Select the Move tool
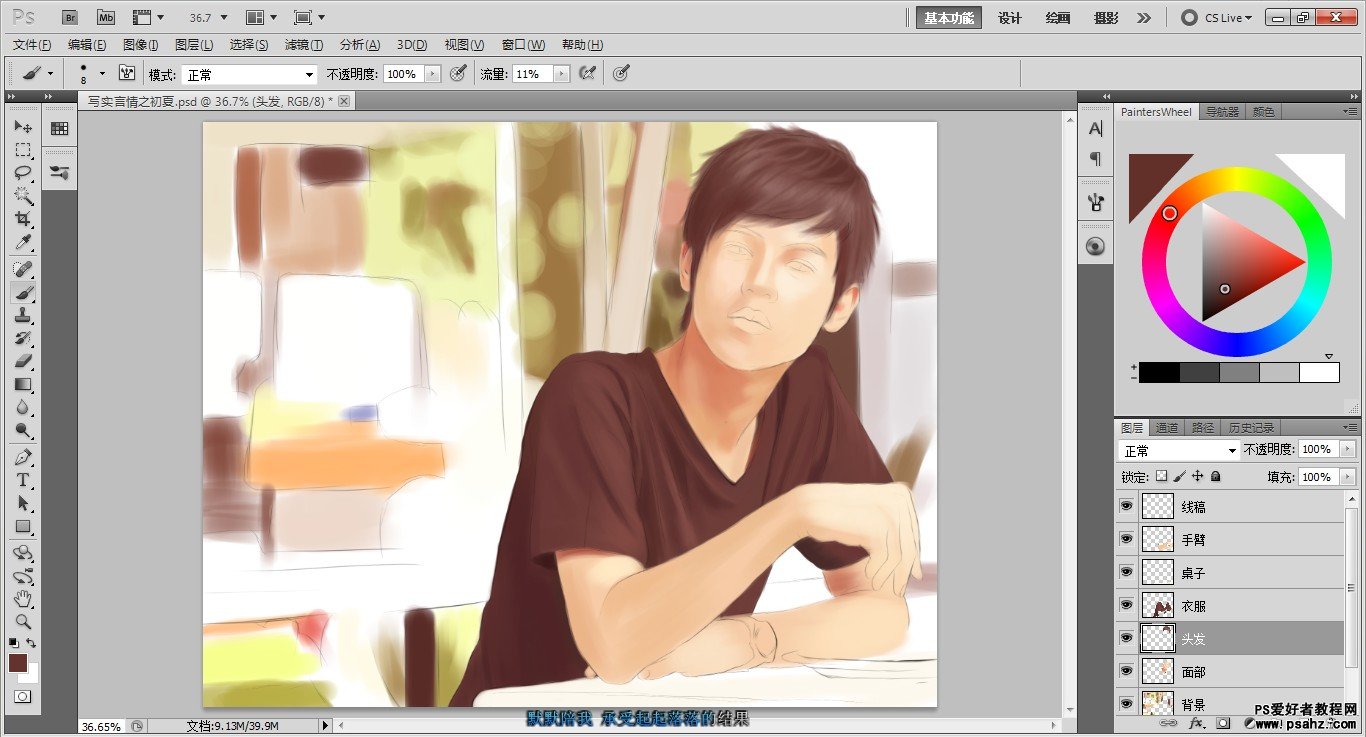The image size is (1366, 737). [x=23, y=127]
